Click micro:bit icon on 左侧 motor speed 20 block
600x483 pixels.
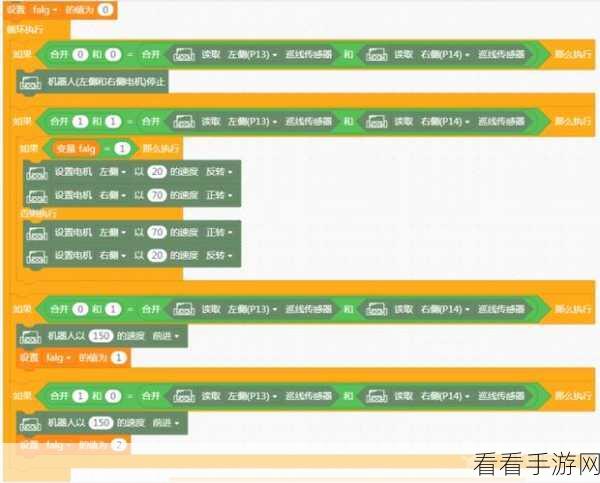point(37,173)
